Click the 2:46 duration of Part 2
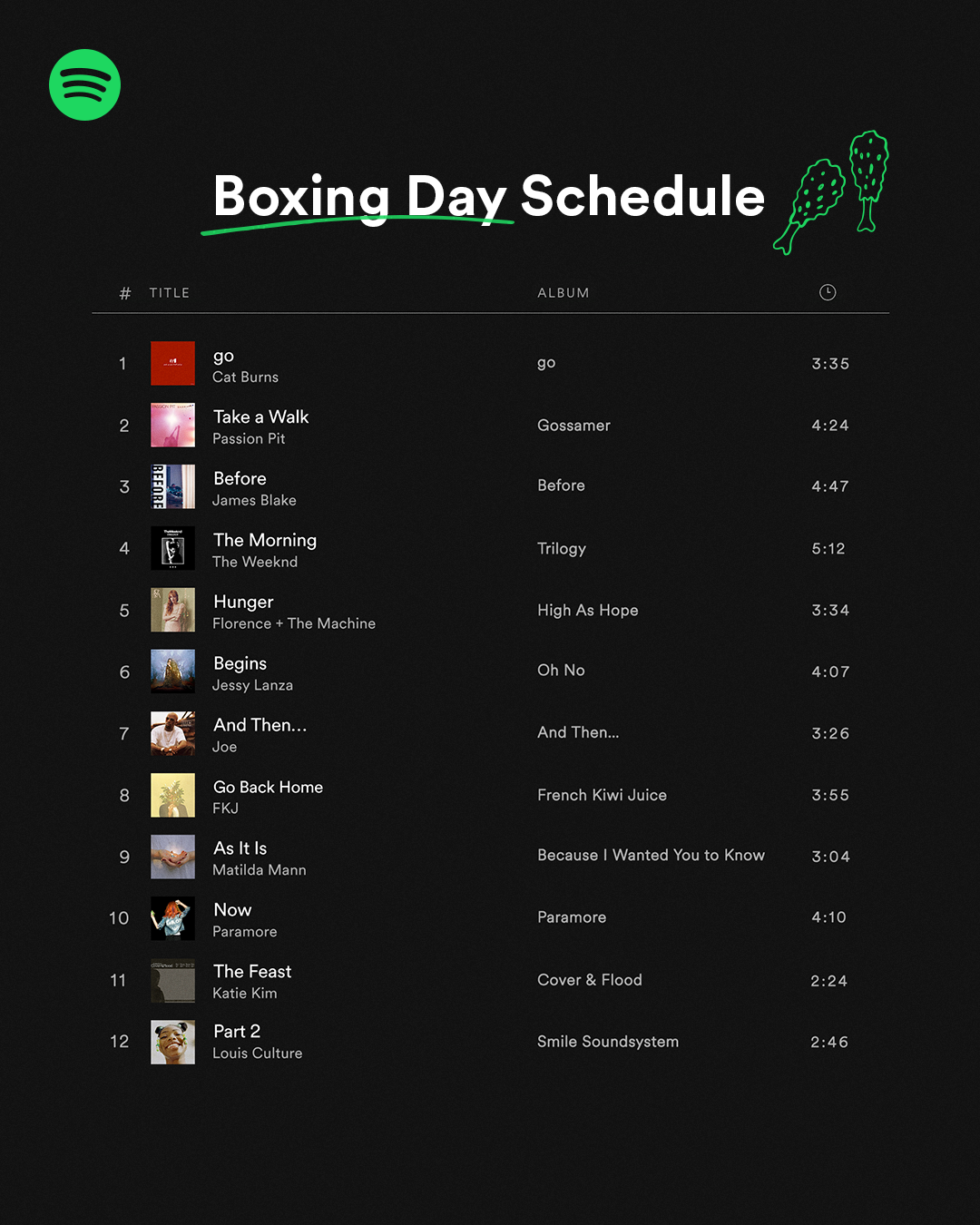Image resolution: width=980 pixels, height=1225 pixels. point(829,1043)
